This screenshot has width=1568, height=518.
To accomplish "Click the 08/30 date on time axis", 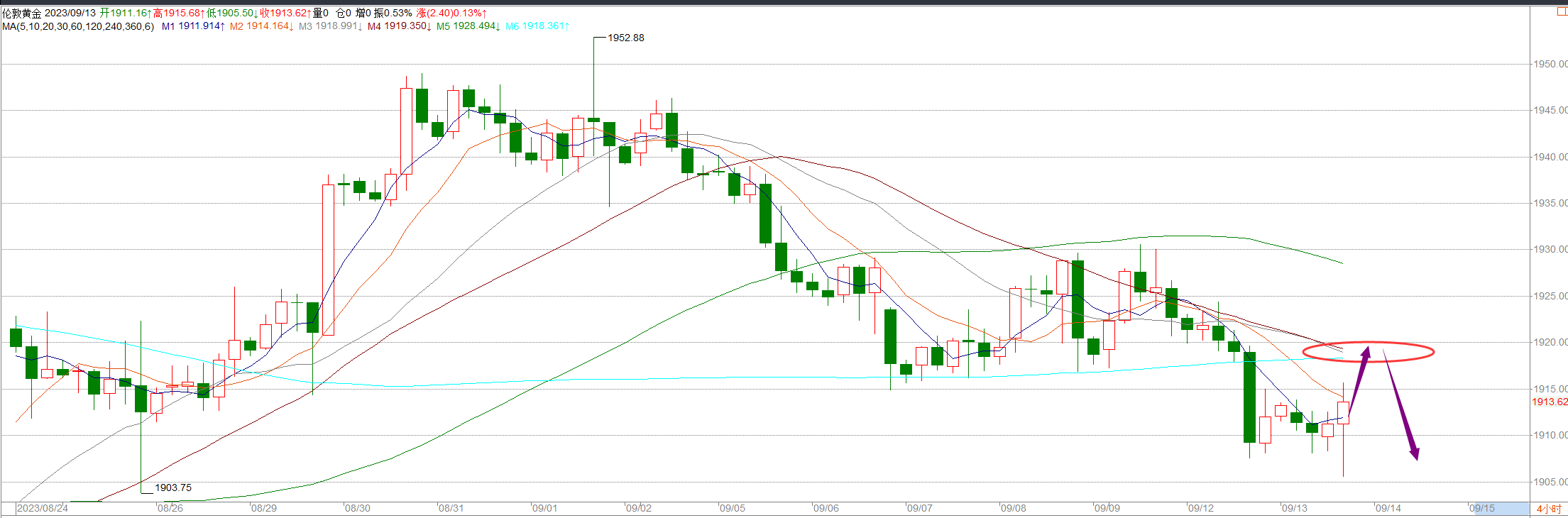I will coord(358,508).
